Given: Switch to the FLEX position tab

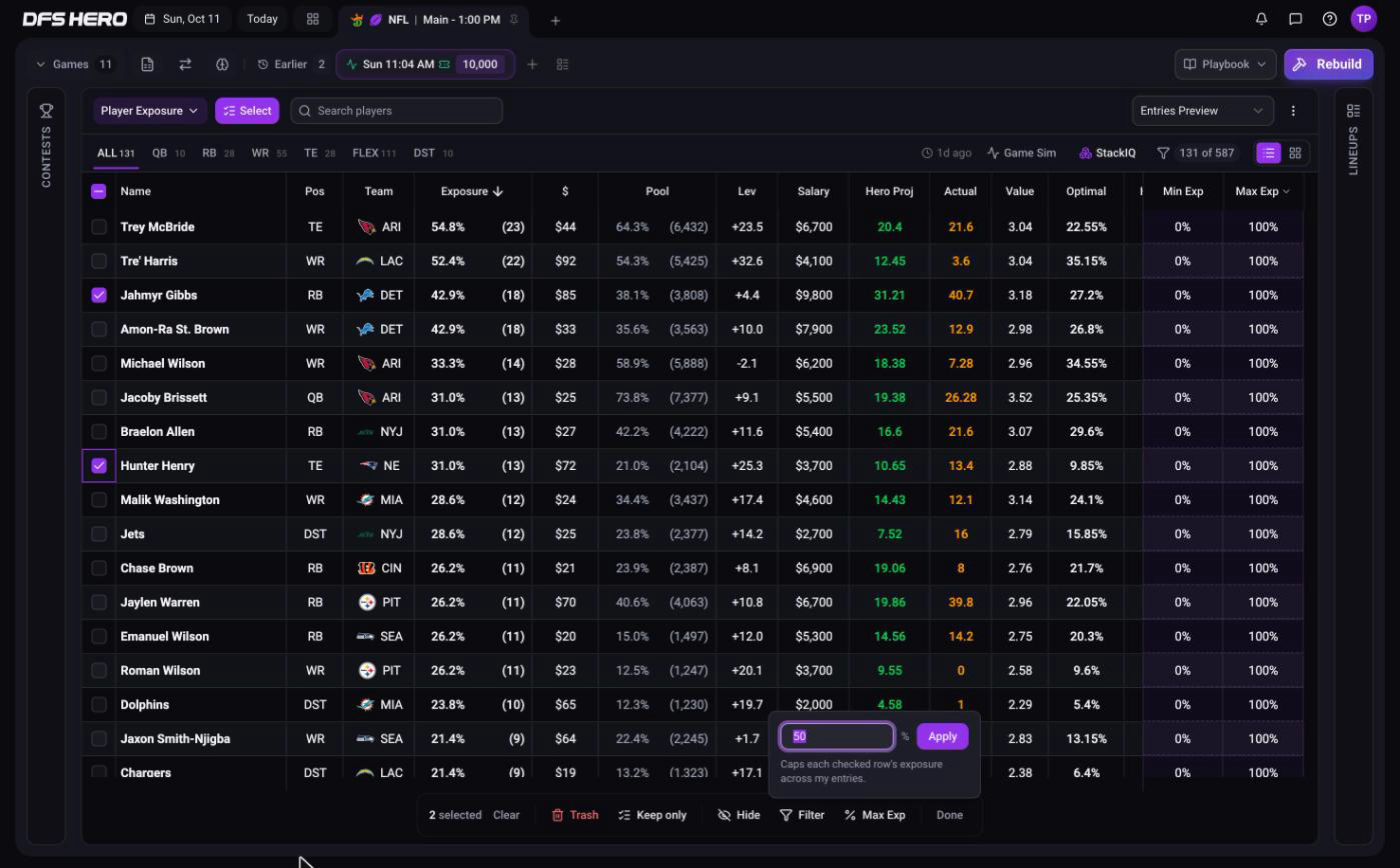Looking at the screenshot, I should pos(374,153).
